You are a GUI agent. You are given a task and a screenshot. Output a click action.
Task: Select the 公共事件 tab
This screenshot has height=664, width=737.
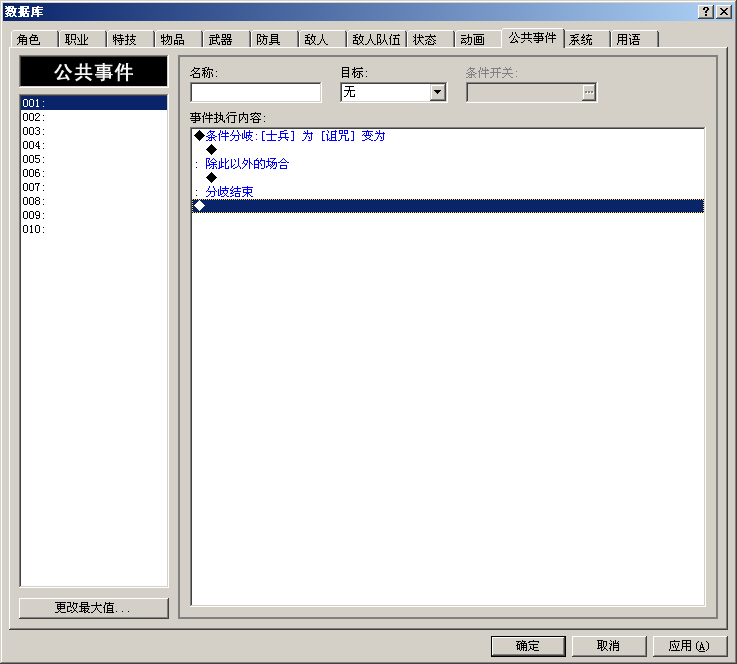point(533,38)
